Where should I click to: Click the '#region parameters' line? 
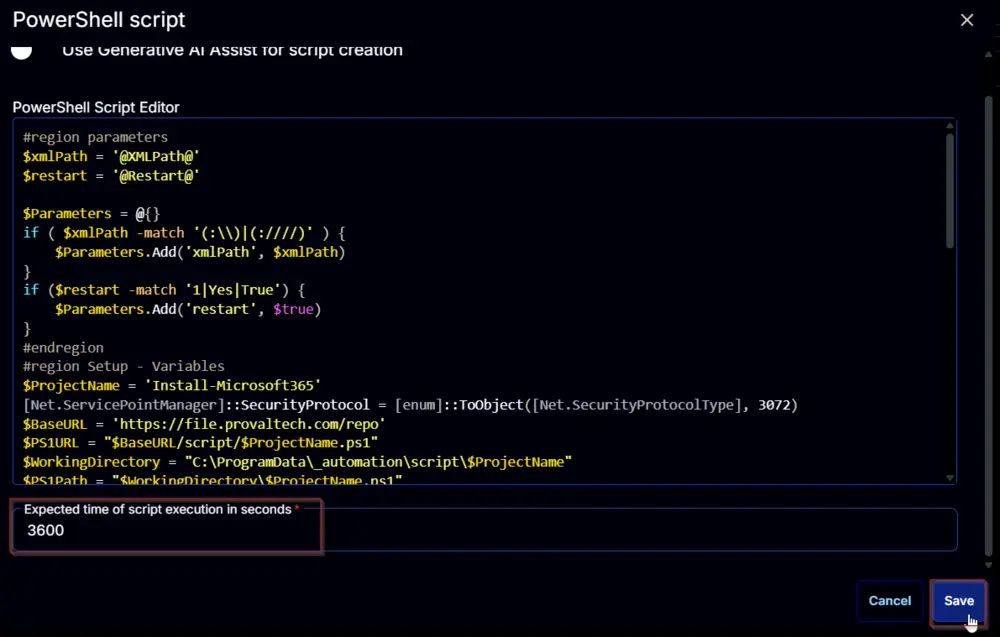tap(96, 137)
